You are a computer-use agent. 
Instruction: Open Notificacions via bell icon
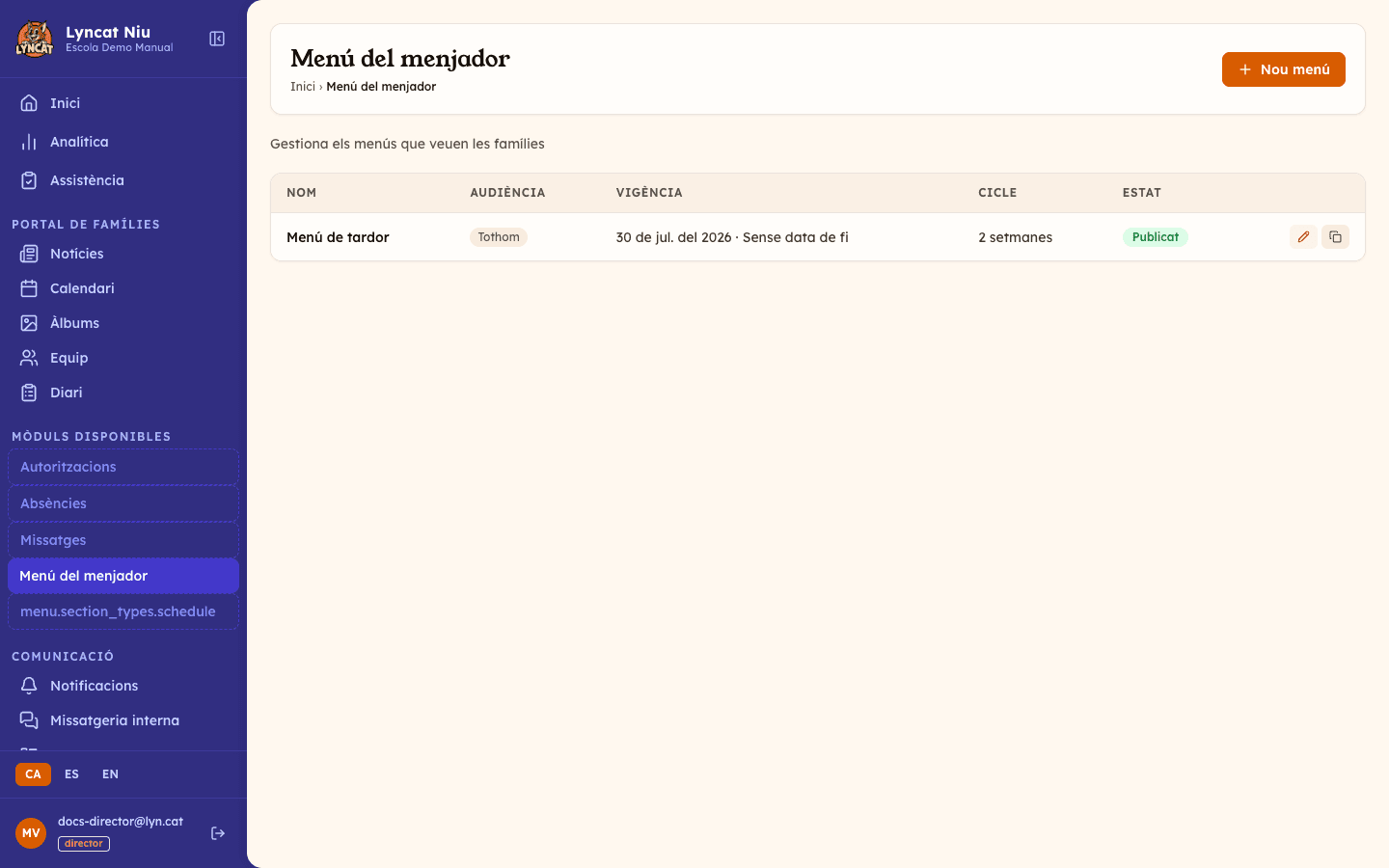(29, 686)
